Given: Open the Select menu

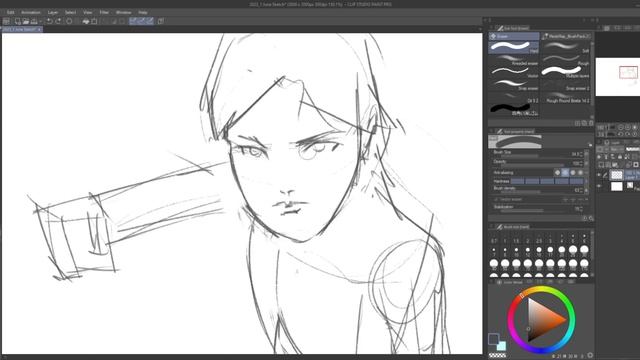Looking at the screenshot, I should click(70, 13).
